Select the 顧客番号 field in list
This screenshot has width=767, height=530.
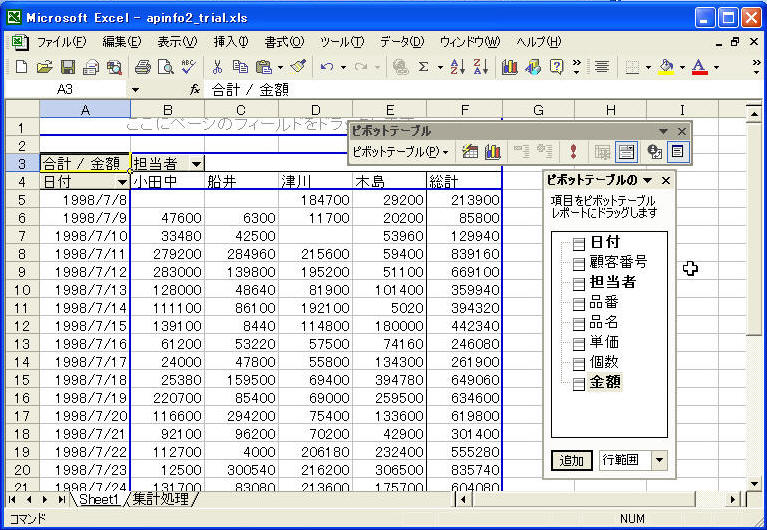(x=617, y=262)
